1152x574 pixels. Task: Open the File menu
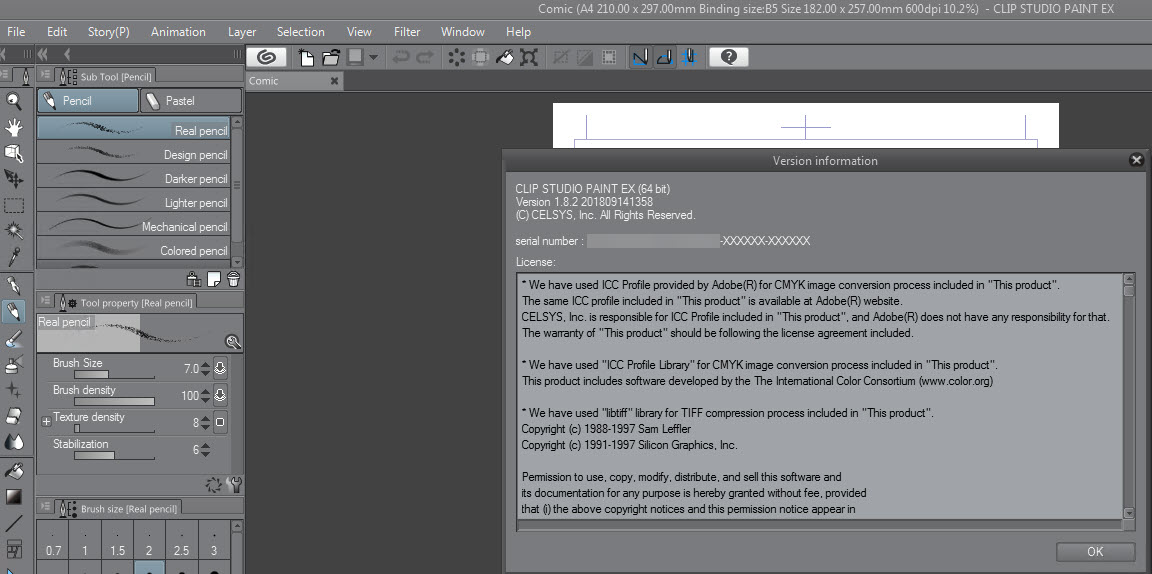point(15,32)
